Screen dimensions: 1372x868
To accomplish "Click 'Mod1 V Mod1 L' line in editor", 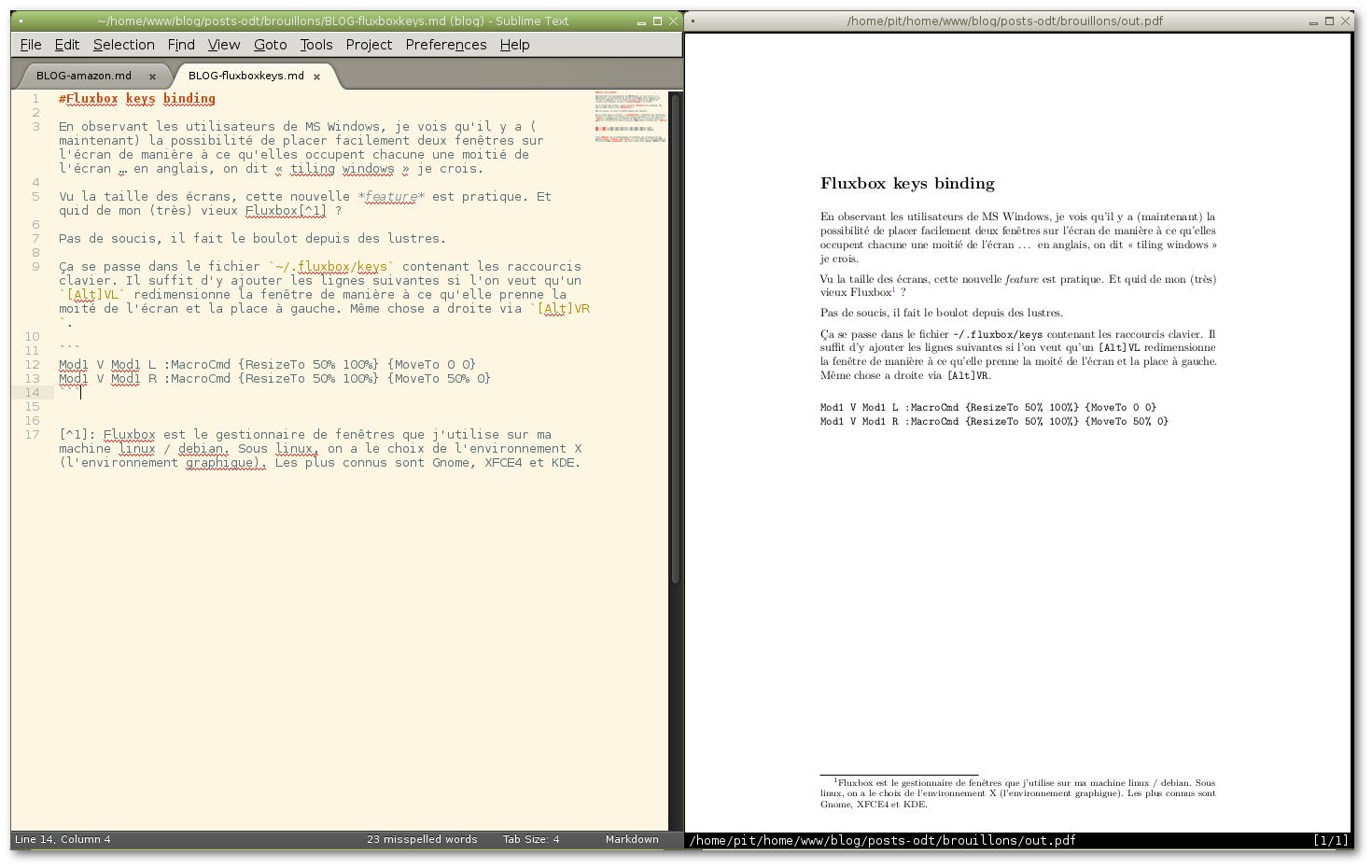I will pos(267,364).
